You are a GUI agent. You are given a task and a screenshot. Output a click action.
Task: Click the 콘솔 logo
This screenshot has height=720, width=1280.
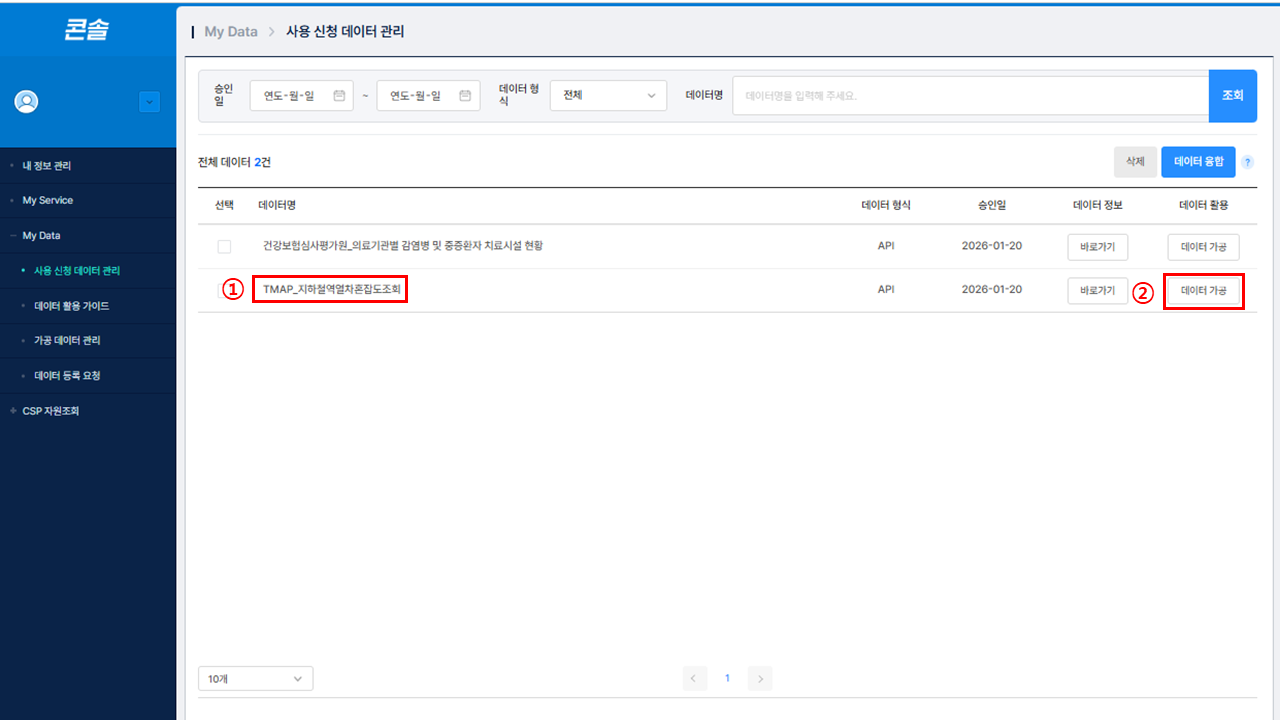[87, 31]
